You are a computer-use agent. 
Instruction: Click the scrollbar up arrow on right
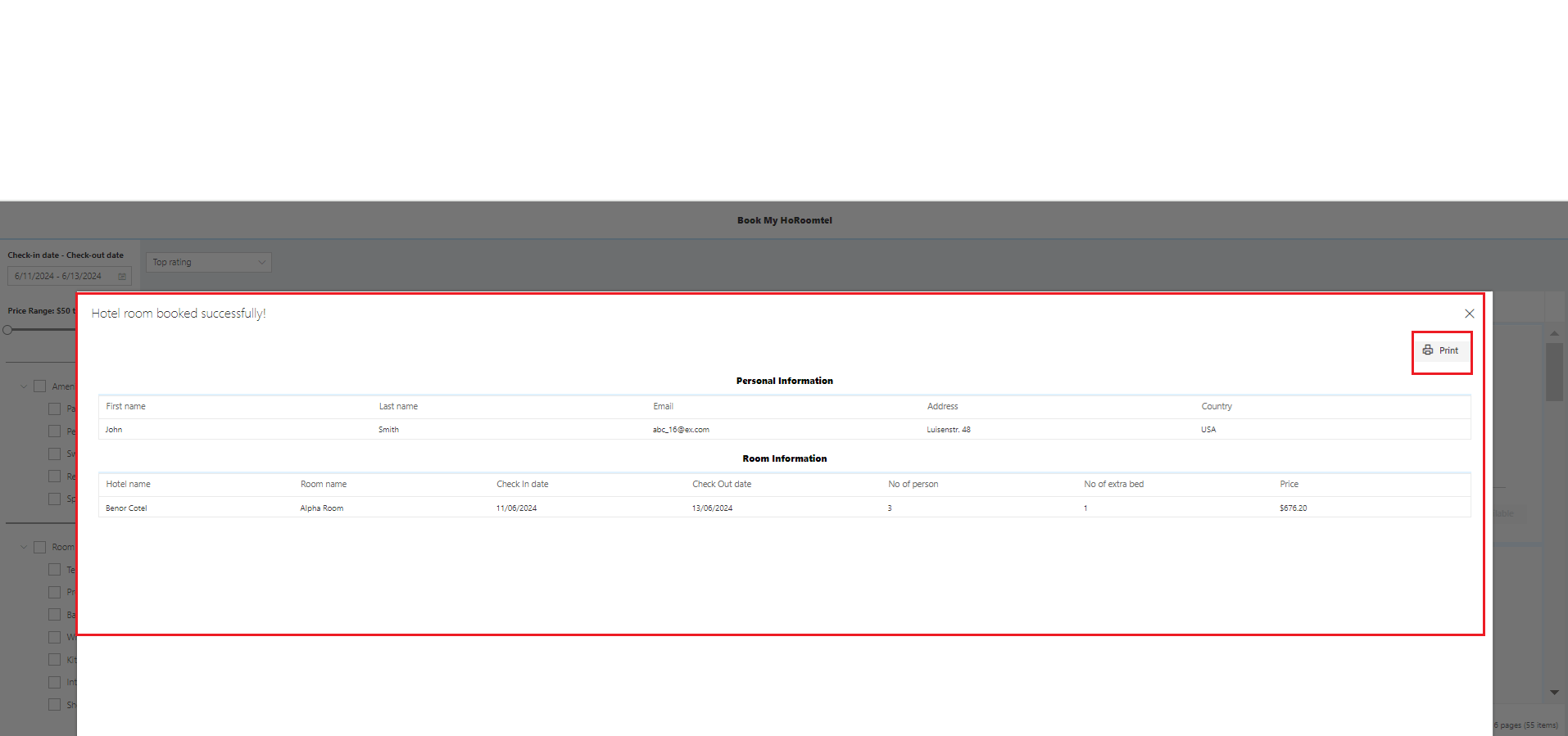[1554, 333]
